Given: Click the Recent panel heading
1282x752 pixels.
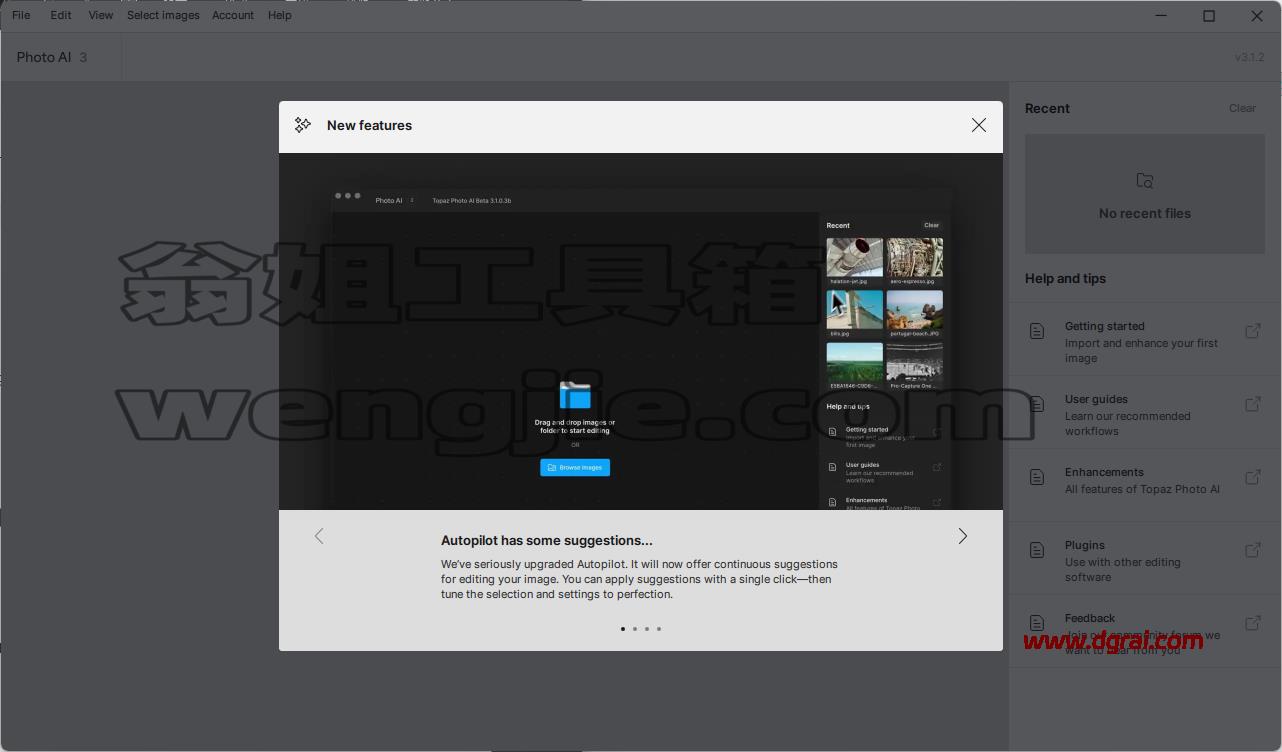Looking at the screenshot, I should point(1047,108).
